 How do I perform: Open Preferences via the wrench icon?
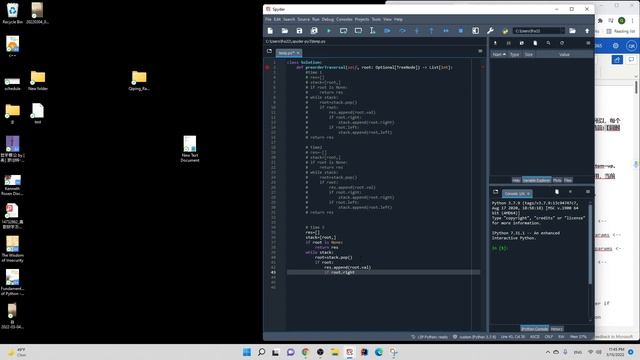click(490, 31)
